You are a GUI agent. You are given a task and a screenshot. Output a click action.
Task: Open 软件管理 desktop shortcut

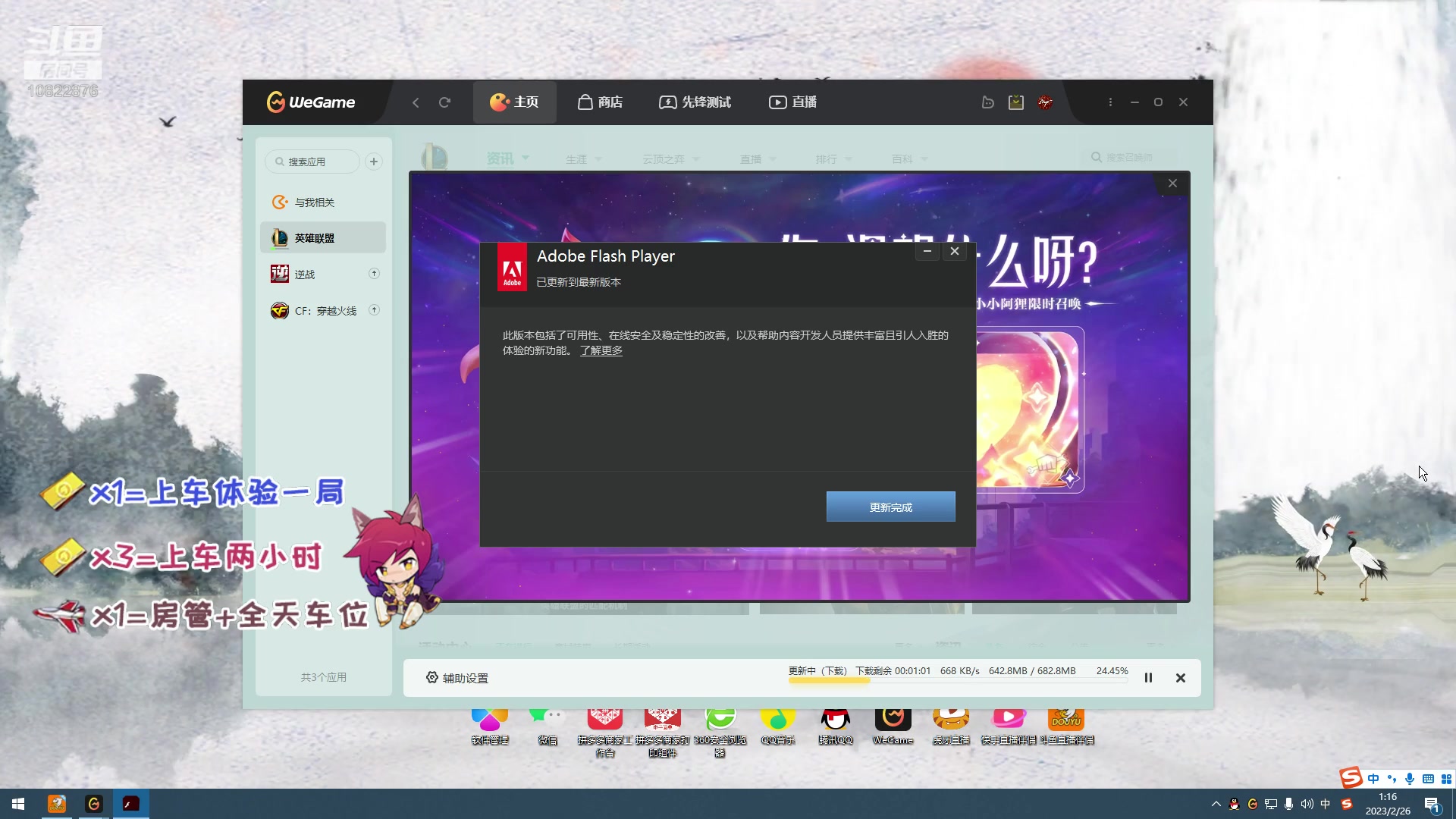[x=490, y=726]
